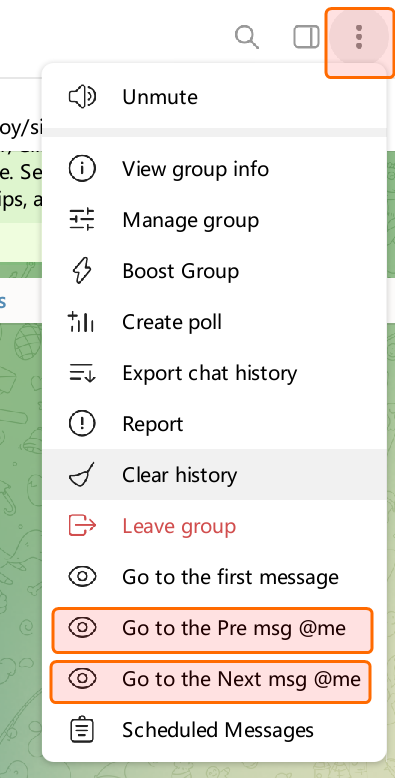The height and width of the screenshot is (778, 395).
Task: Select Boost Group entry
Action: (214, 271)
